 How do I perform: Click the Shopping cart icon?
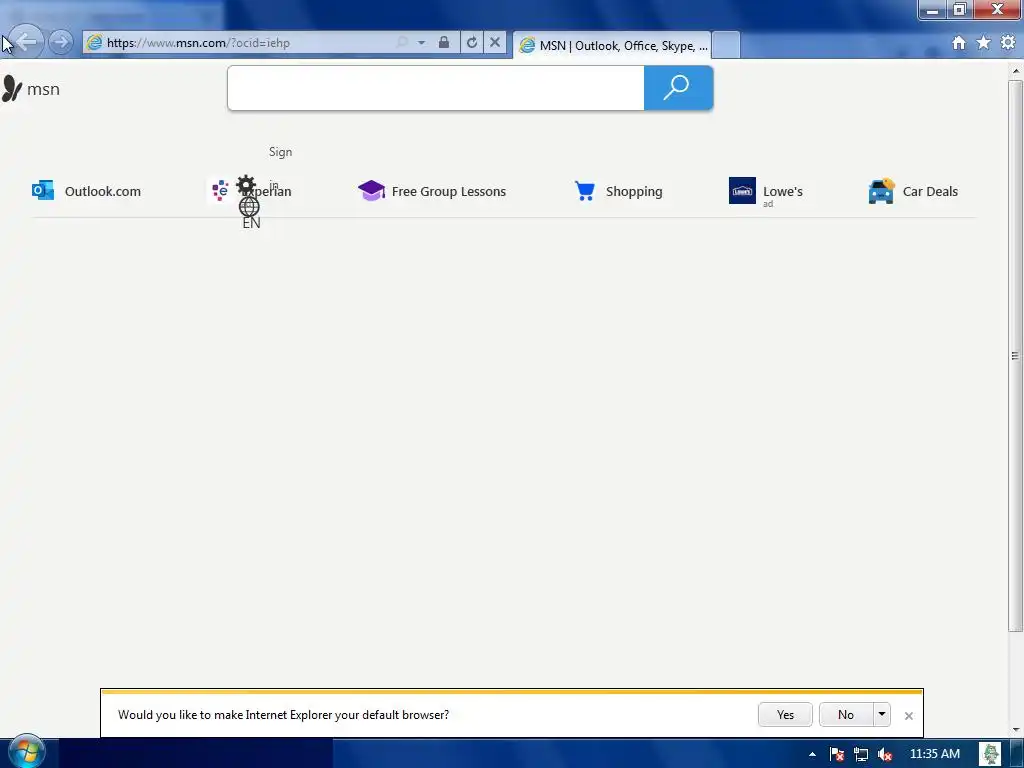click(x=585, y=191)
